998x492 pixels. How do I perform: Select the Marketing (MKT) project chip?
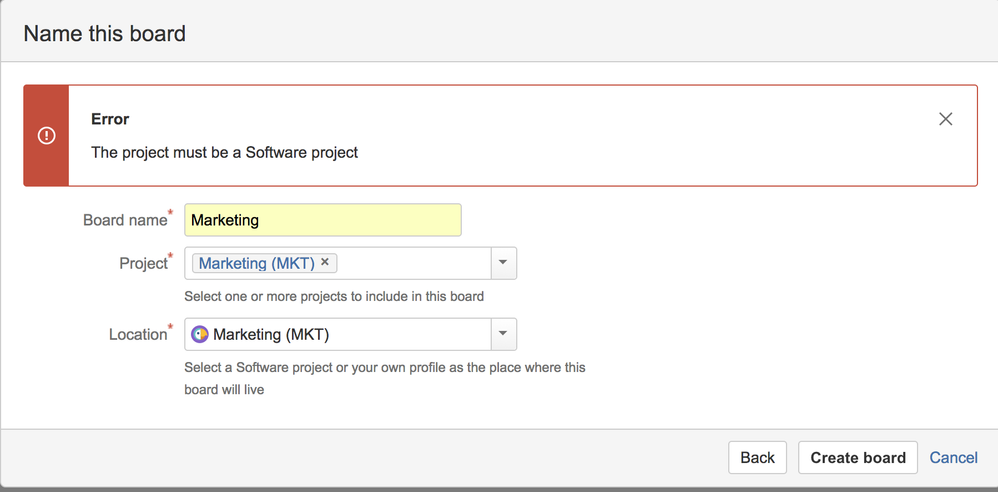256,263
